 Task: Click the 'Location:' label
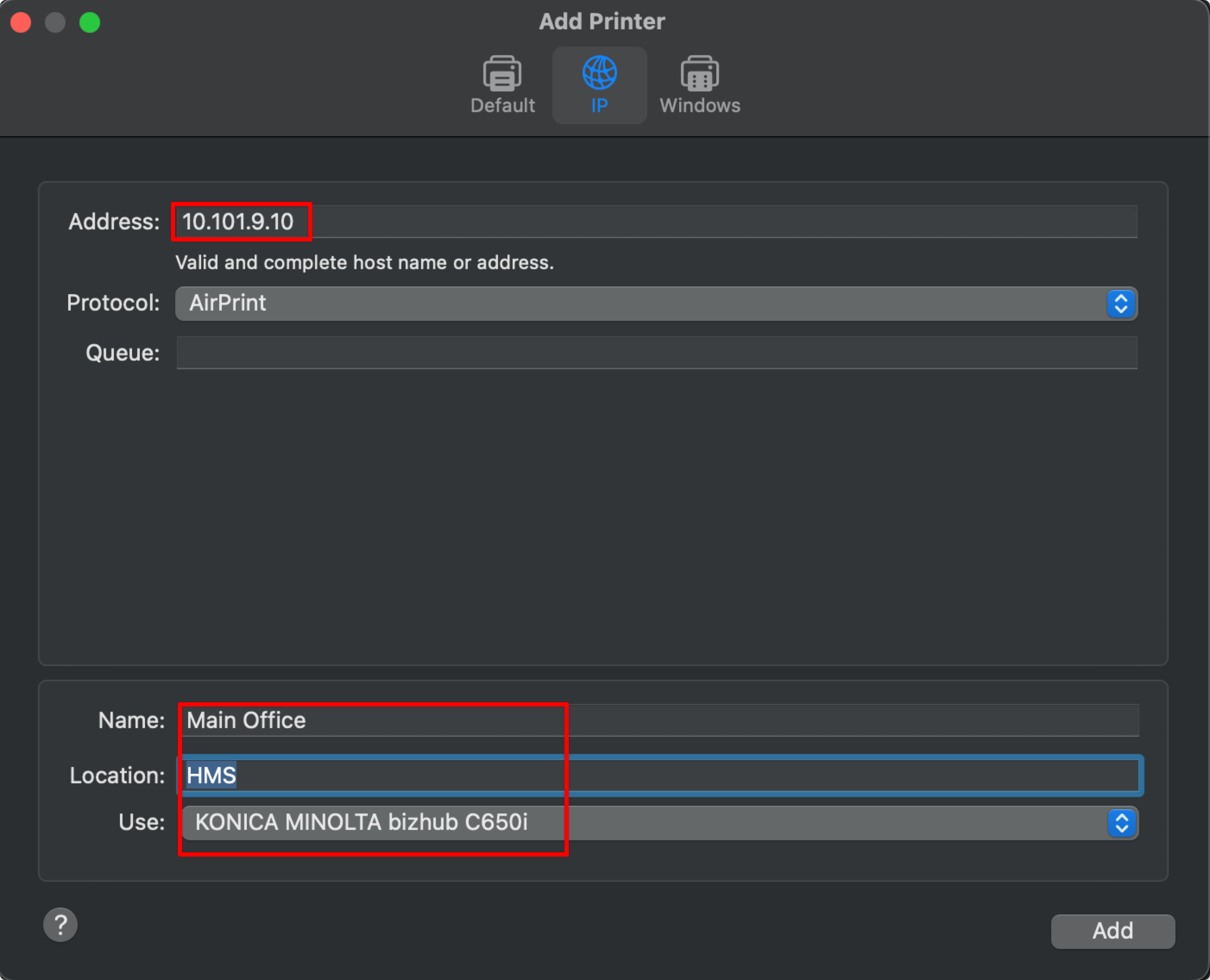(x=117, y=775)
